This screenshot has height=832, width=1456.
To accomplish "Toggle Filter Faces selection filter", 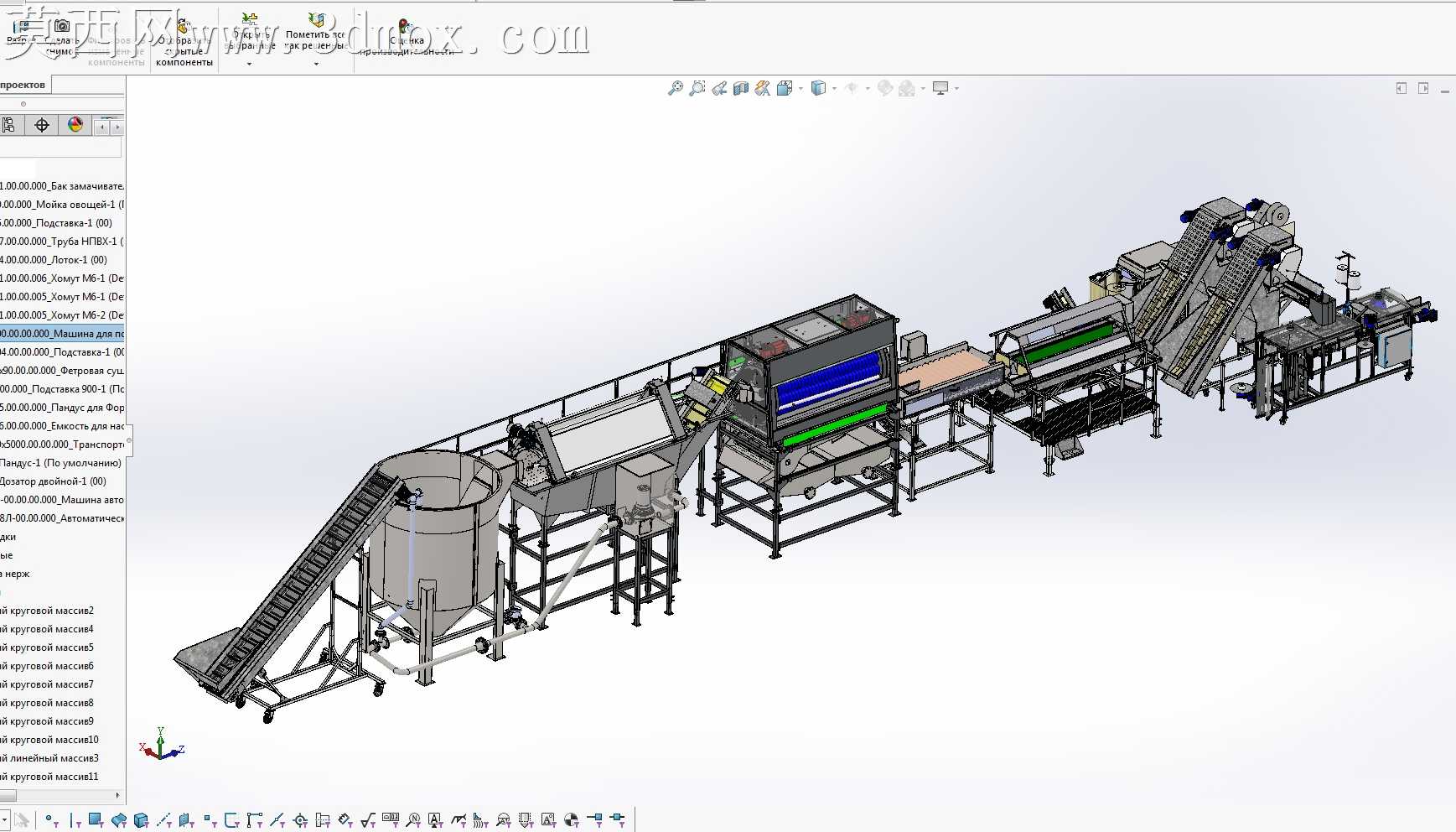I will pos(96,820).
